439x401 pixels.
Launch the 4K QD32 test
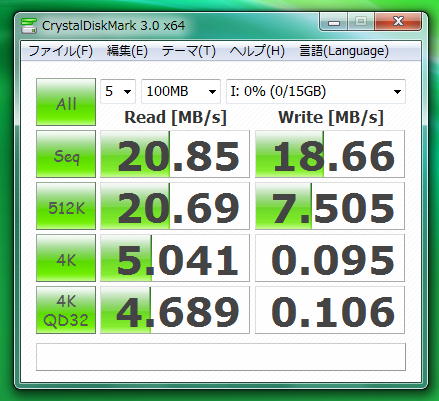66,310
